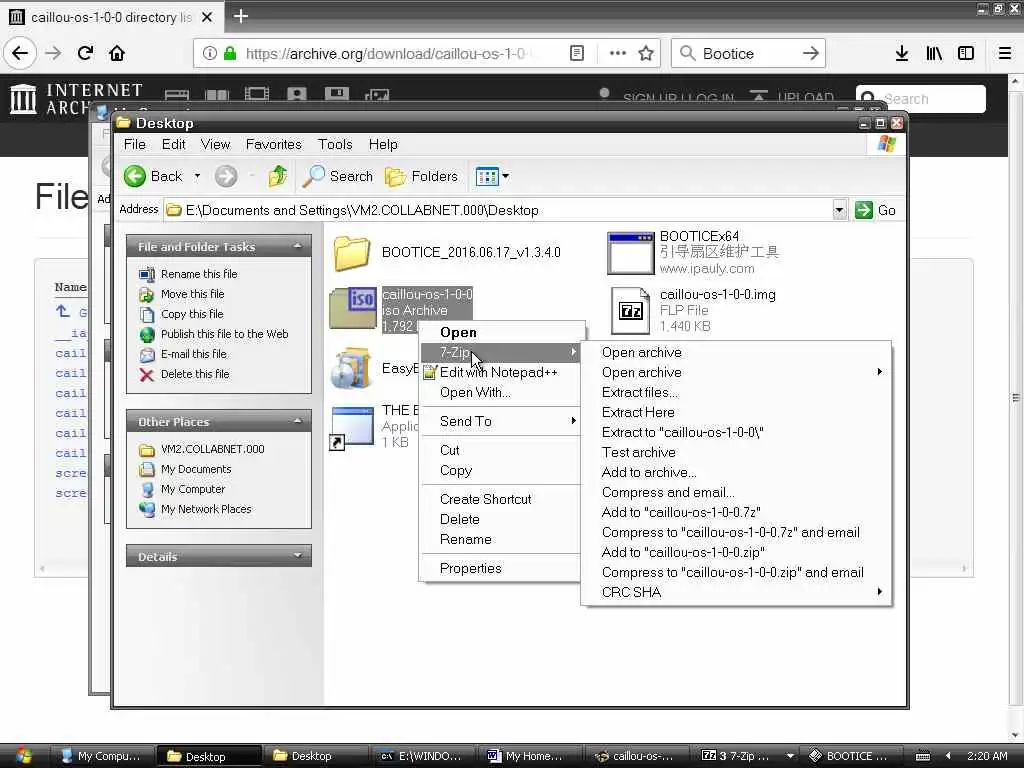Image resolution: width=1024 pixels, height=768 pixels.
Task: Click the Windows Start orb
Action: tap(22, 756)
